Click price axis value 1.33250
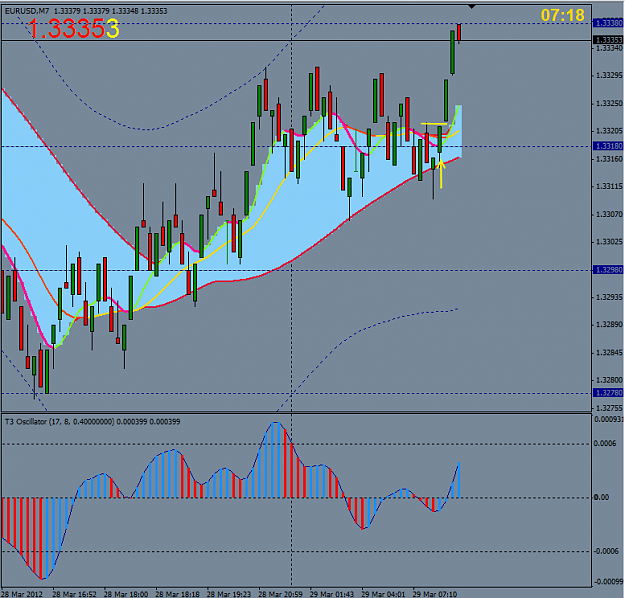 click(609, 104)
